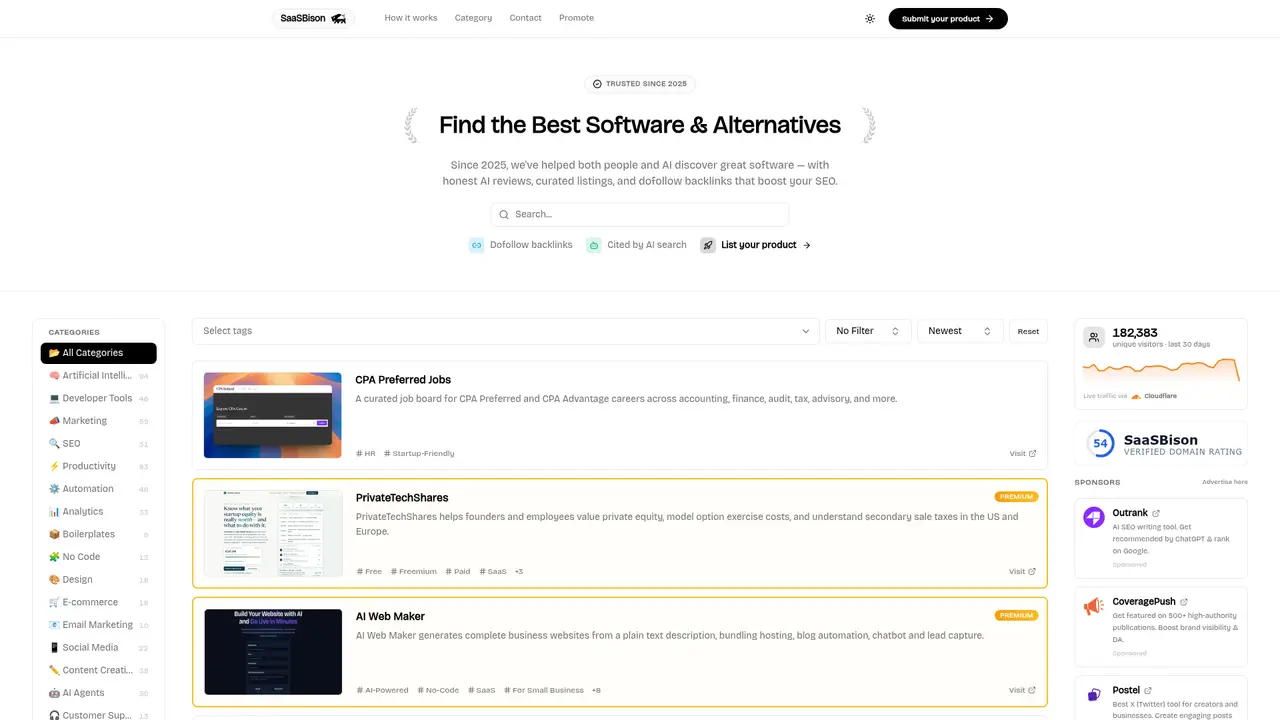
Task: Click the Freemium tag on PrivateTechShares
Action: coord(414,572)
